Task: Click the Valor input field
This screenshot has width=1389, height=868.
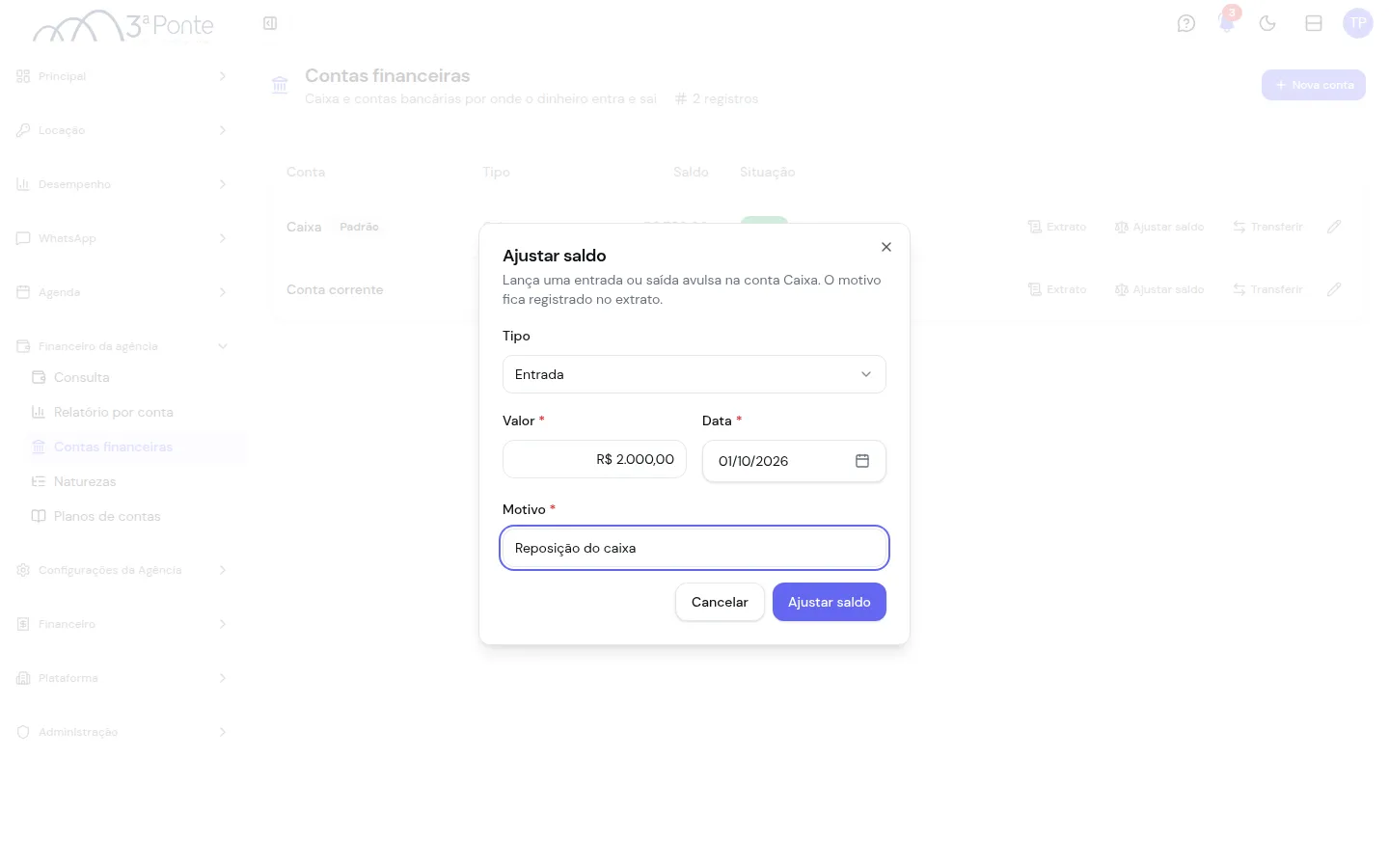Action: tap(594, 459)
